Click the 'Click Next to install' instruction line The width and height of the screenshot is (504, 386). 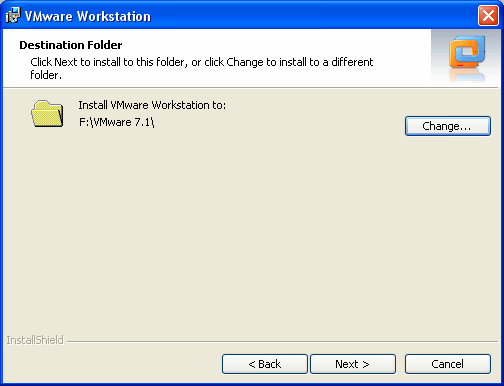click(x=202, y=62)
